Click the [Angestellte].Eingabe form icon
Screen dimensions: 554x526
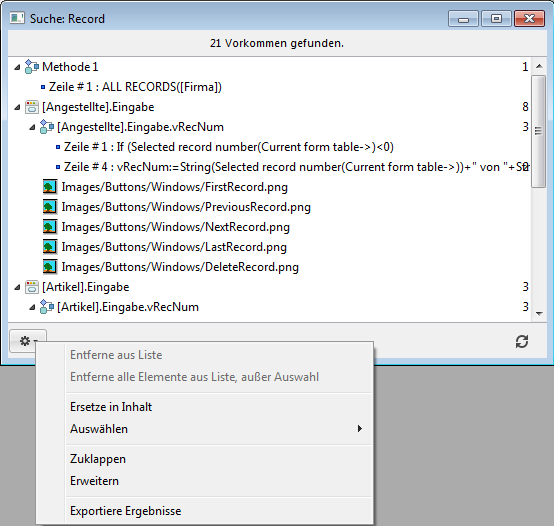point(32,107)
